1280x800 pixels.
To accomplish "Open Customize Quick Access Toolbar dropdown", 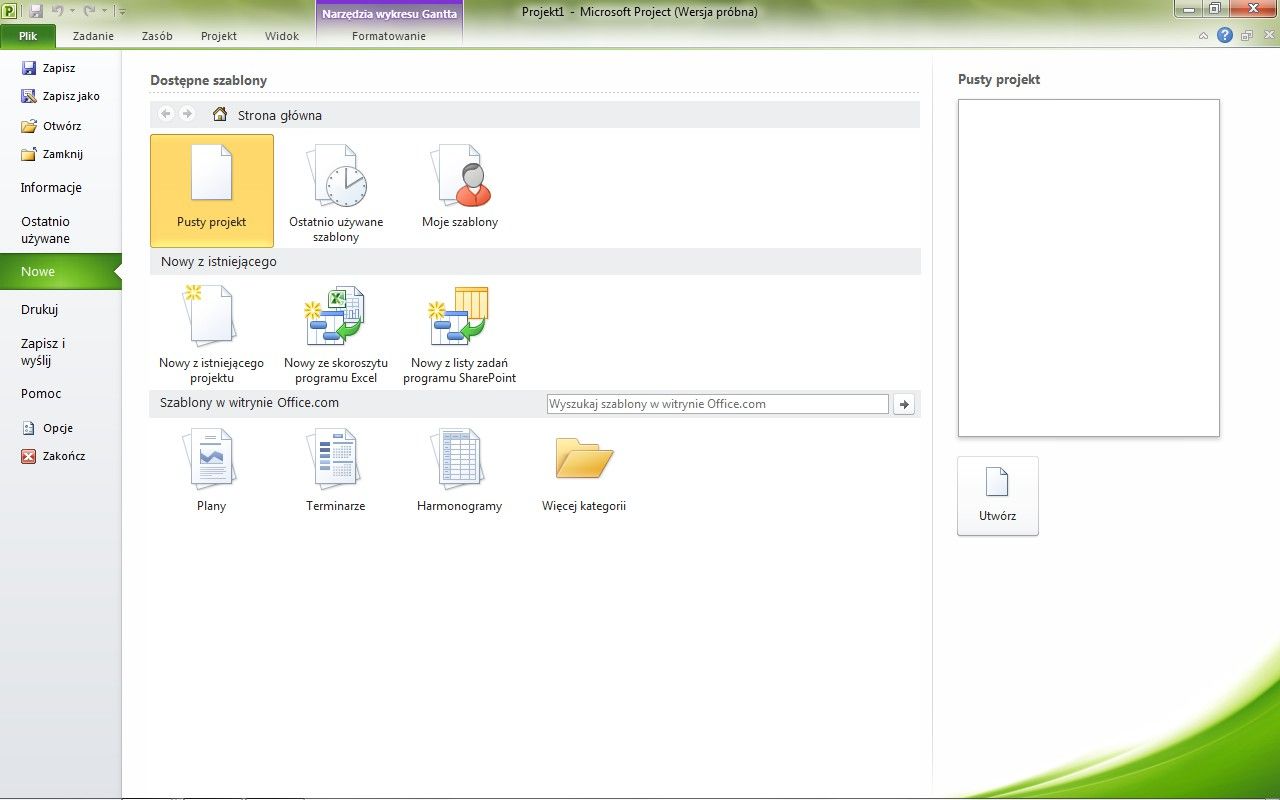I will coord(122,11).
